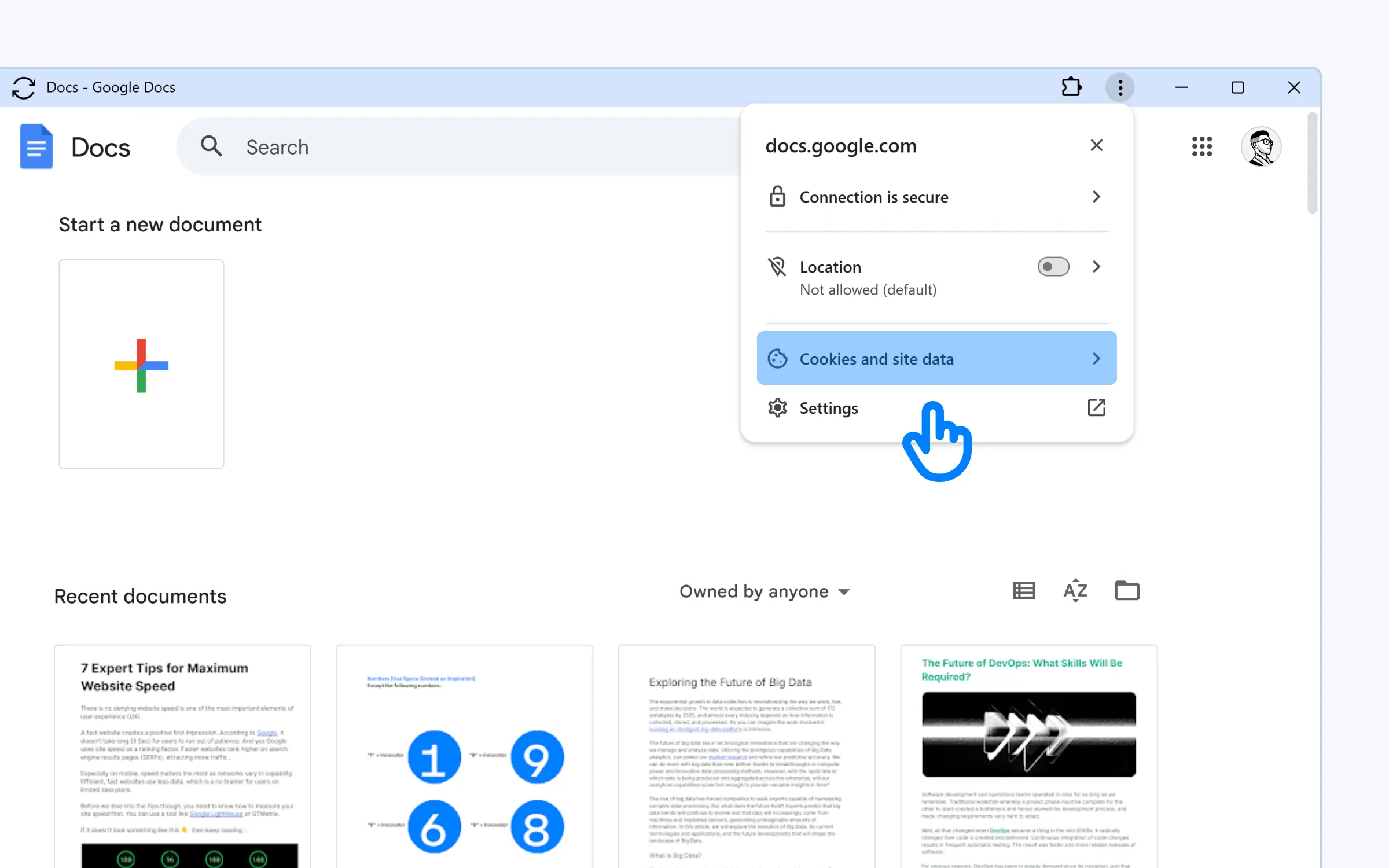Expand the Cookies and site data chevron
This screenshot has width=1389, height=868.
click(1096, 359)
